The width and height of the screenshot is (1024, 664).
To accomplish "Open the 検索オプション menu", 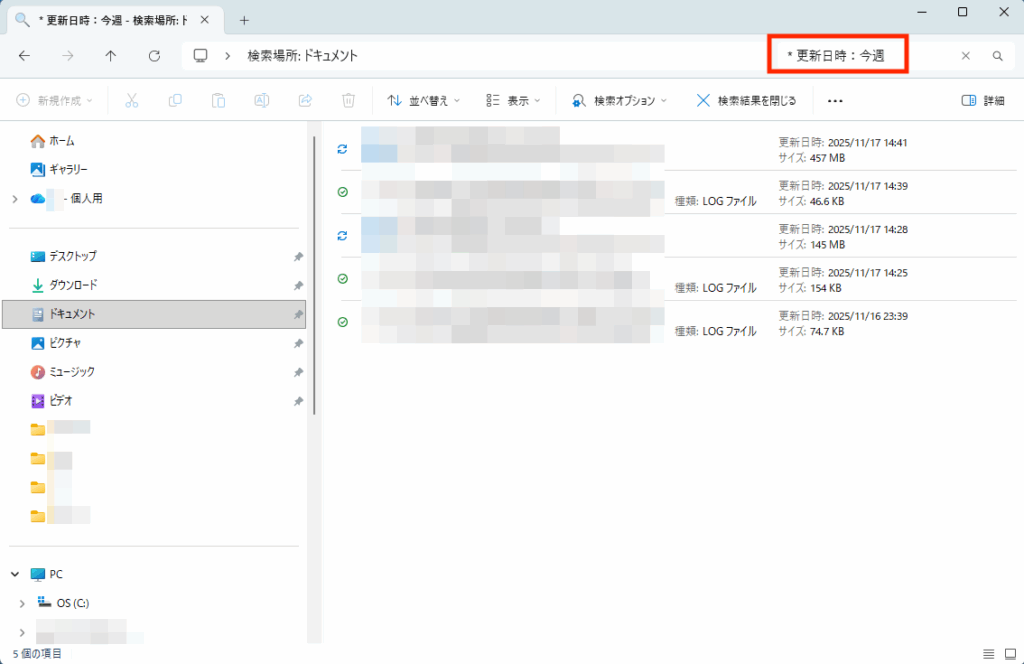I will tap(618, 100).
